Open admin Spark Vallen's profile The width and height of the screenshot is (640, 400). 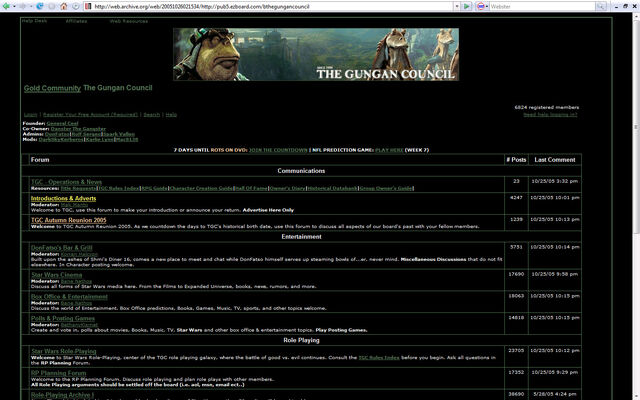coord(118,134)
